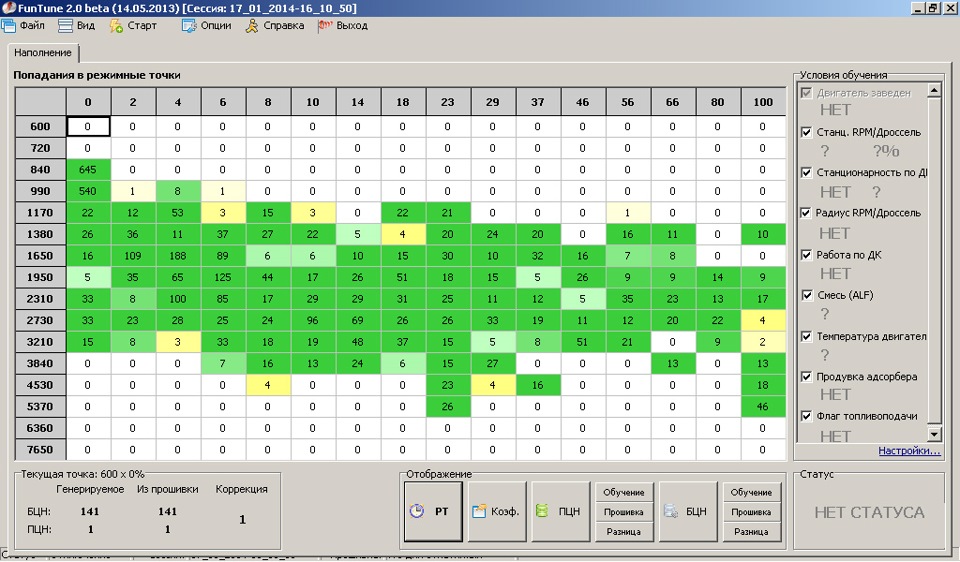Toggle Смесь (ALF) checkbox
The image size is (960, 562).
(806, 295)
